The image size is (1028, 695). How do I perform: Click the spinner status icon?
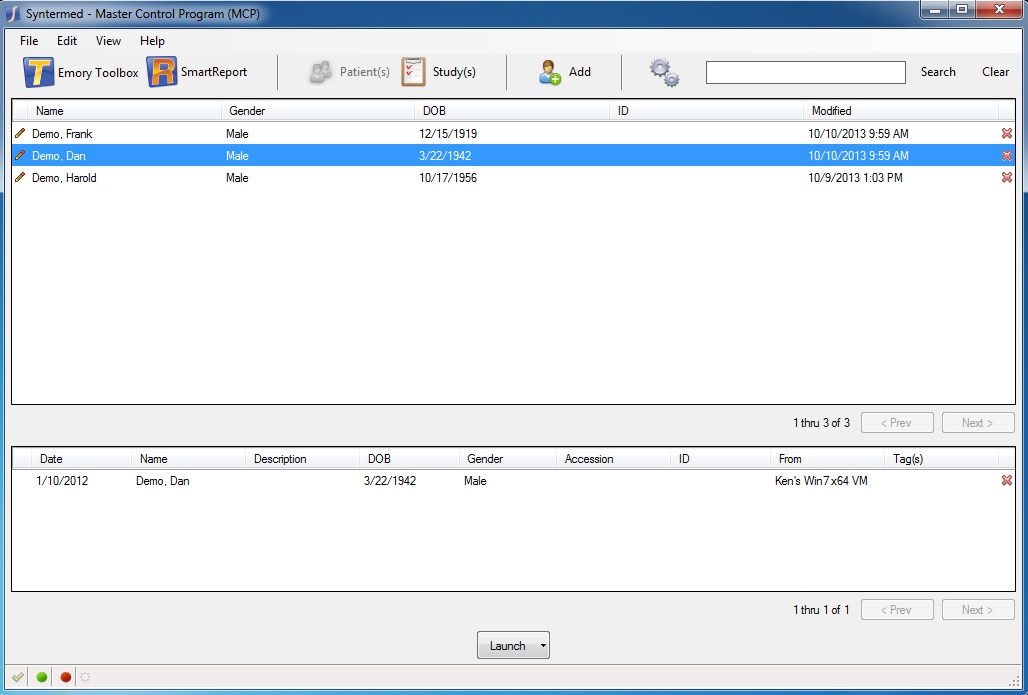pyautogui.click(x=85, y=677)
